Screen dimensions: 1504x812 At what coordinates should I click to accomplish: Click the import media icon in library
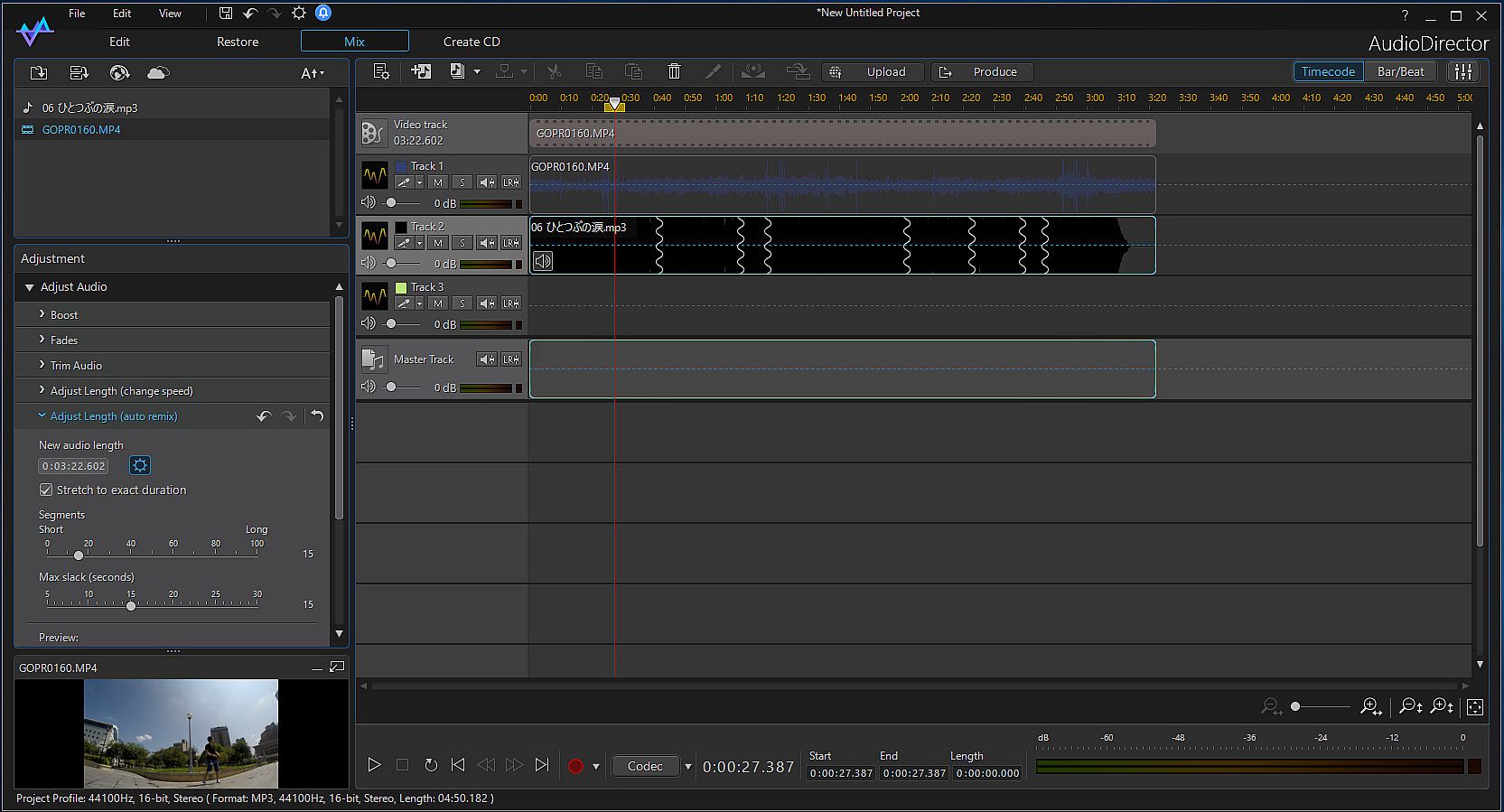(39, 73)
